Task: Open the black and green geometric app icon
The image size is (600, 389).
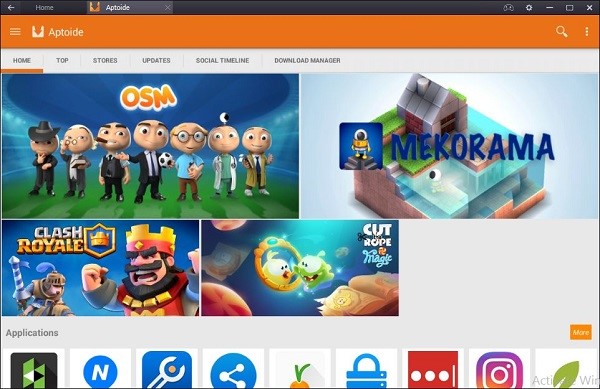Action: click(34, 370)
